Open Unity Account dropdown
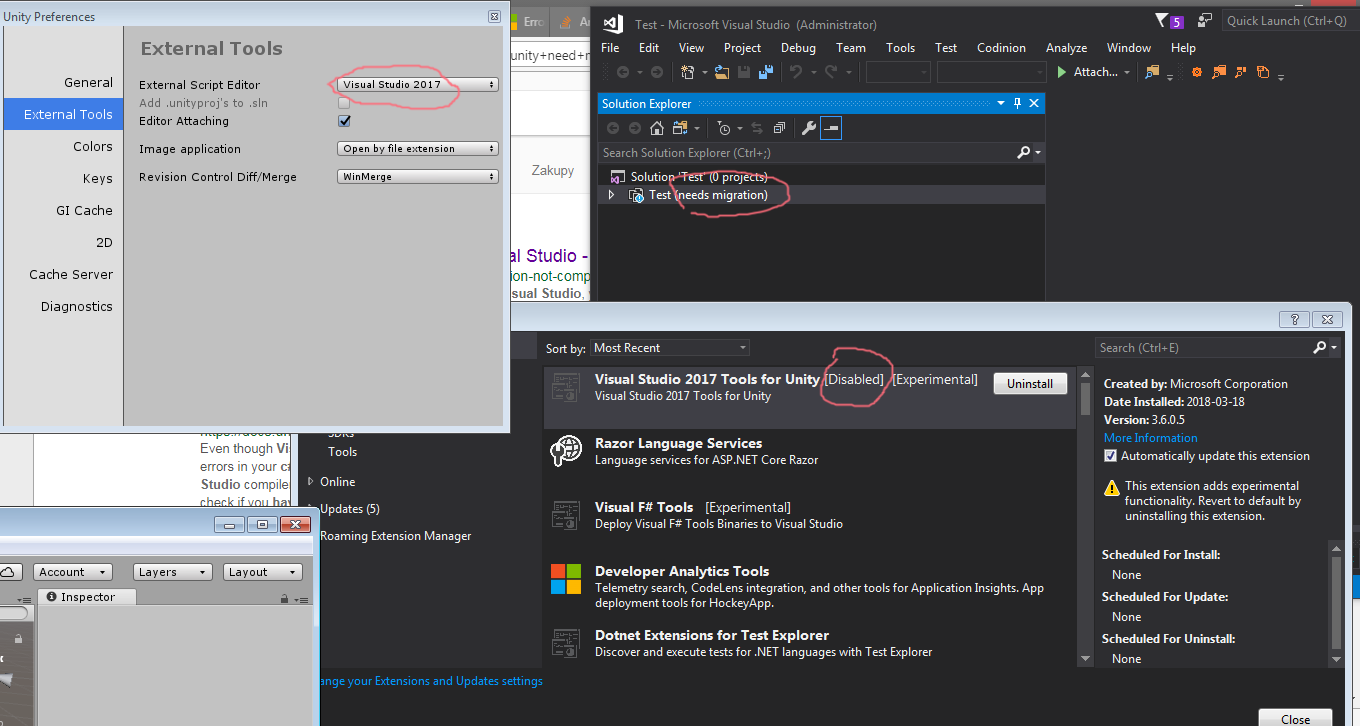This screenshot has width=1360, height=726. click(x=72, y=572)
